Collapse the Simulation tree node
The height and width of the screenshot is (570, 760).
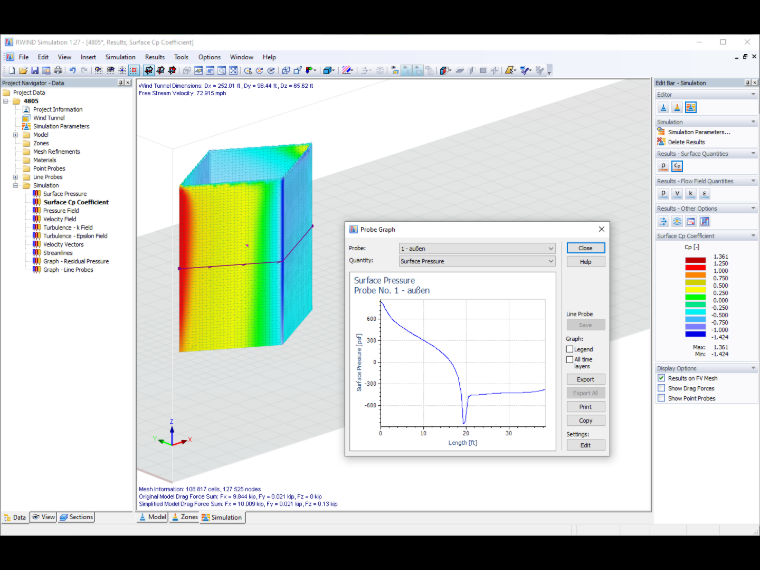(x=16, y=186)
